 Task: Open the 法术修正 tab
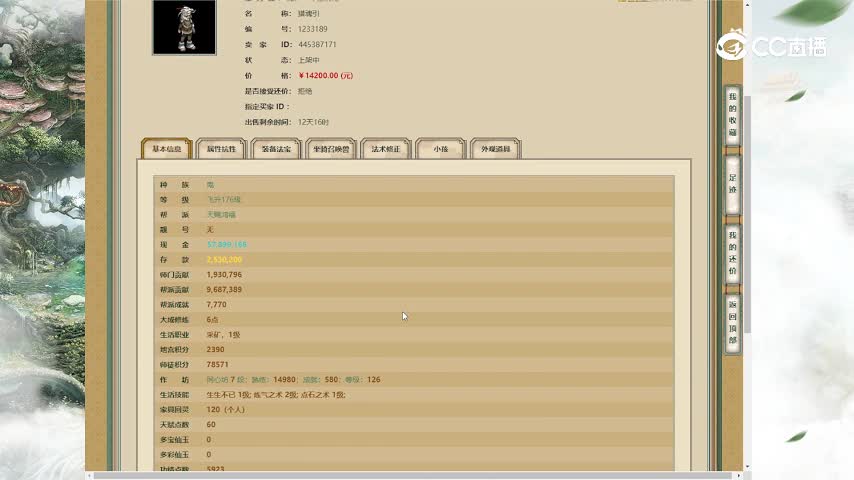point(386,149)
